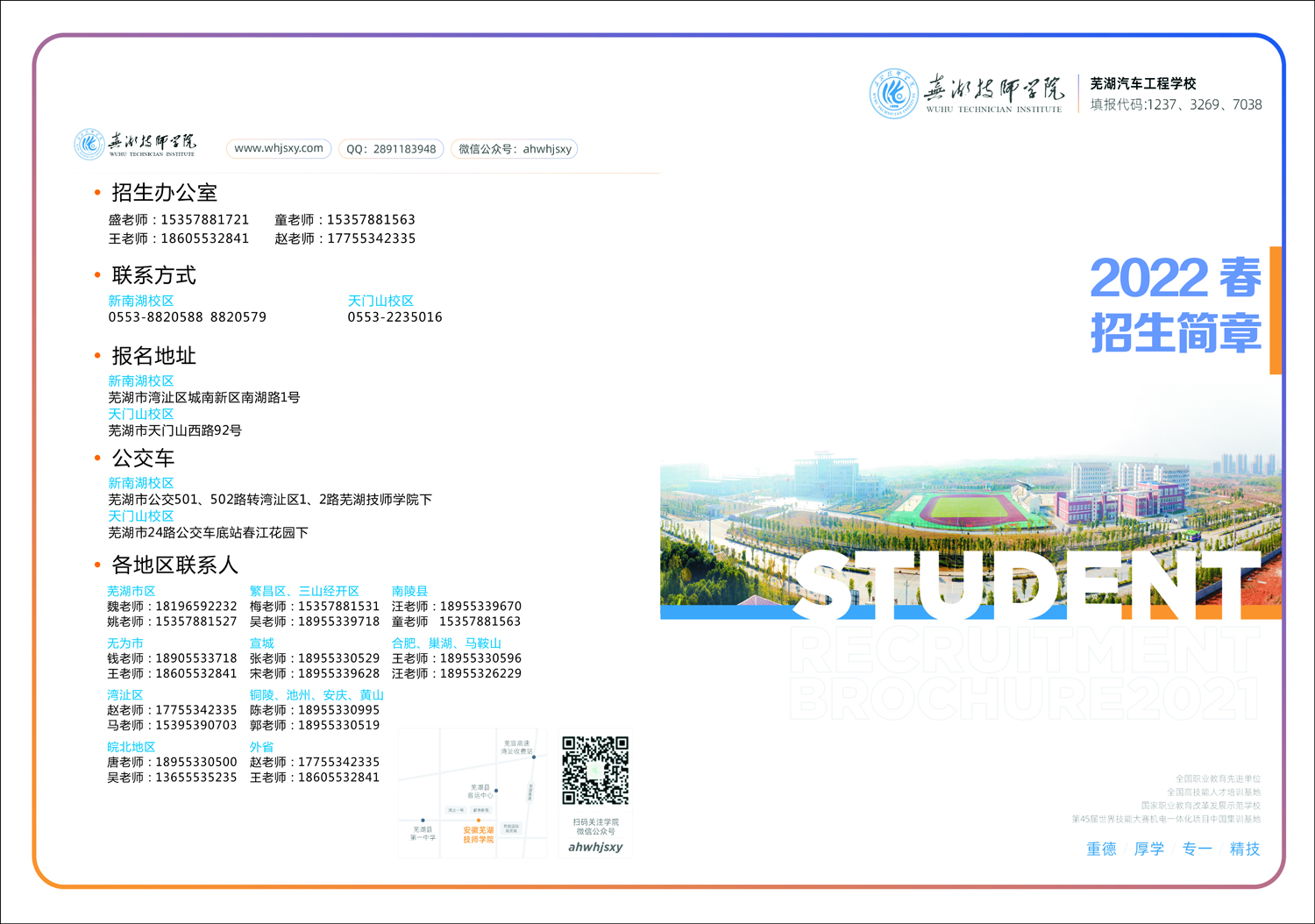1315x924 pixels.
Task: Select 王老师 number under 招生办公室
Action: [179, 238]
